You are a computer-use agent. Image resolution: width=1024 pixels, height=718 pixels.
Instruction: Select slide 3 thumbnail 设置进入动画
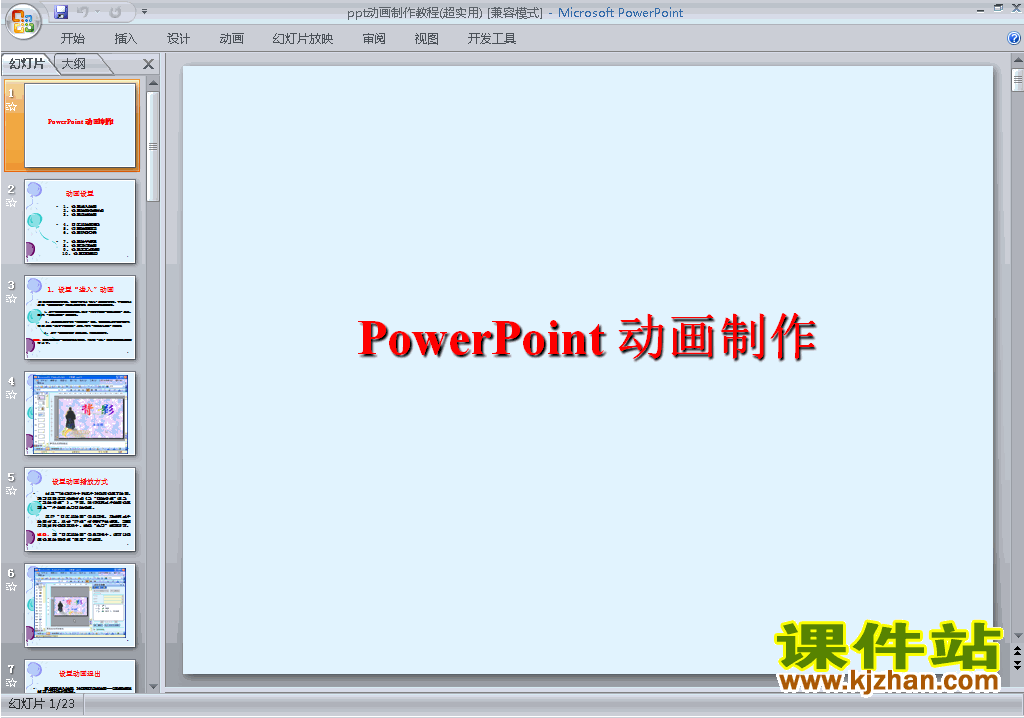(80, 318)
